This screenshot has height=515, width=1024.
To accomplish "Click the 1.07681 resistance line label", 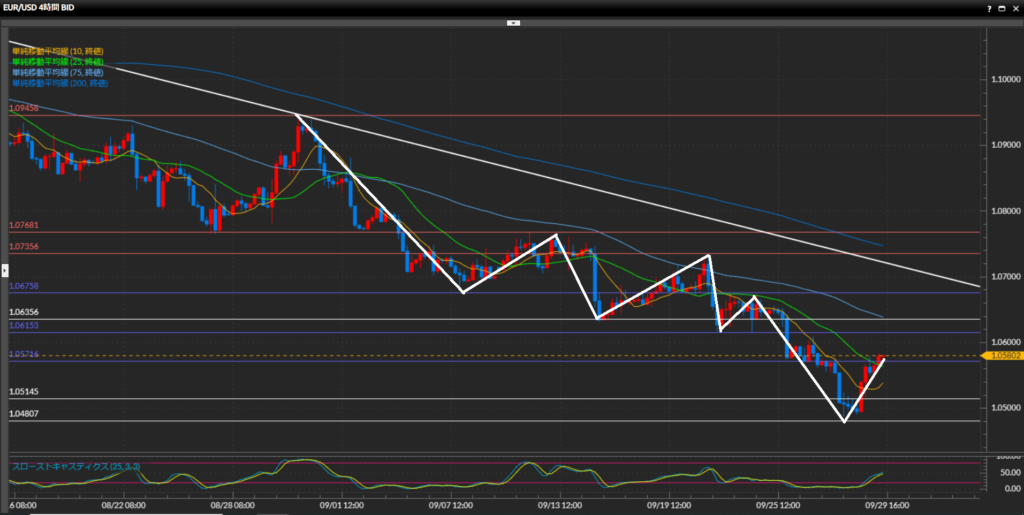I will point(23,226).
